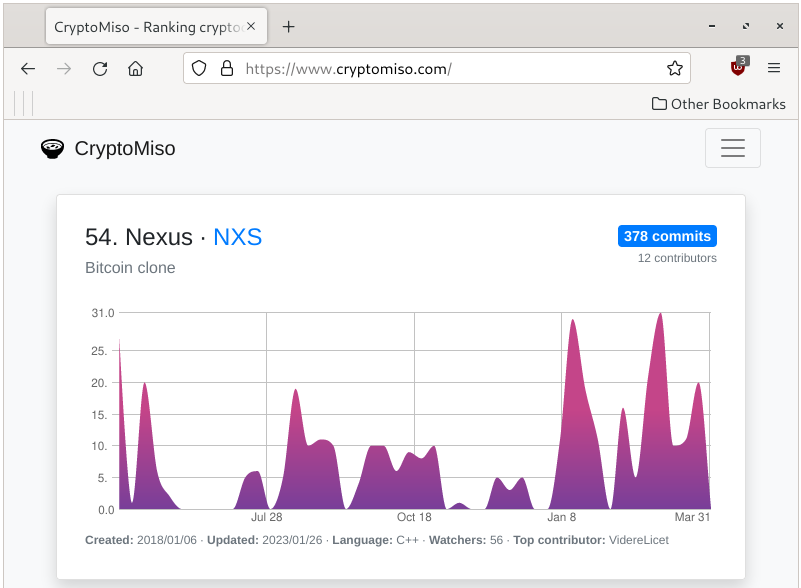
Task: Bookmark this page with star icon
Action: [675, 68]
